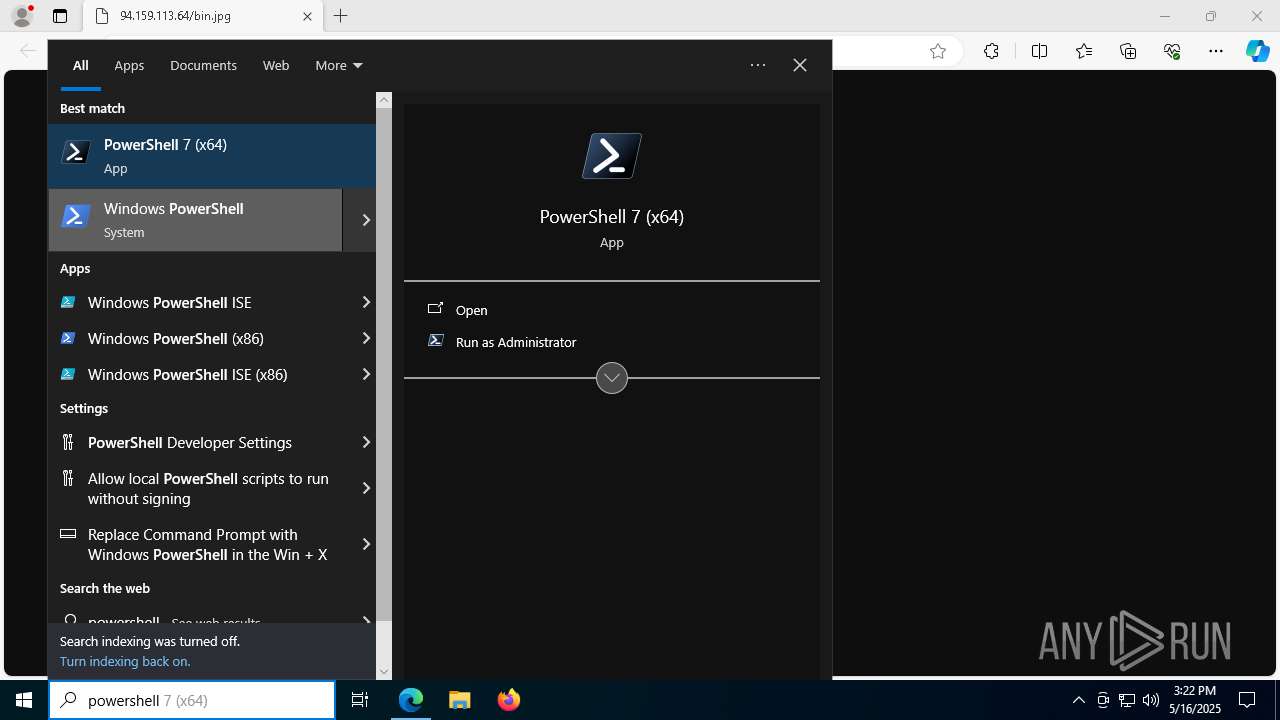Expand more actions with the down chevron
Viewport: 1280px width, 720px height.
click(x=612, y=378)
